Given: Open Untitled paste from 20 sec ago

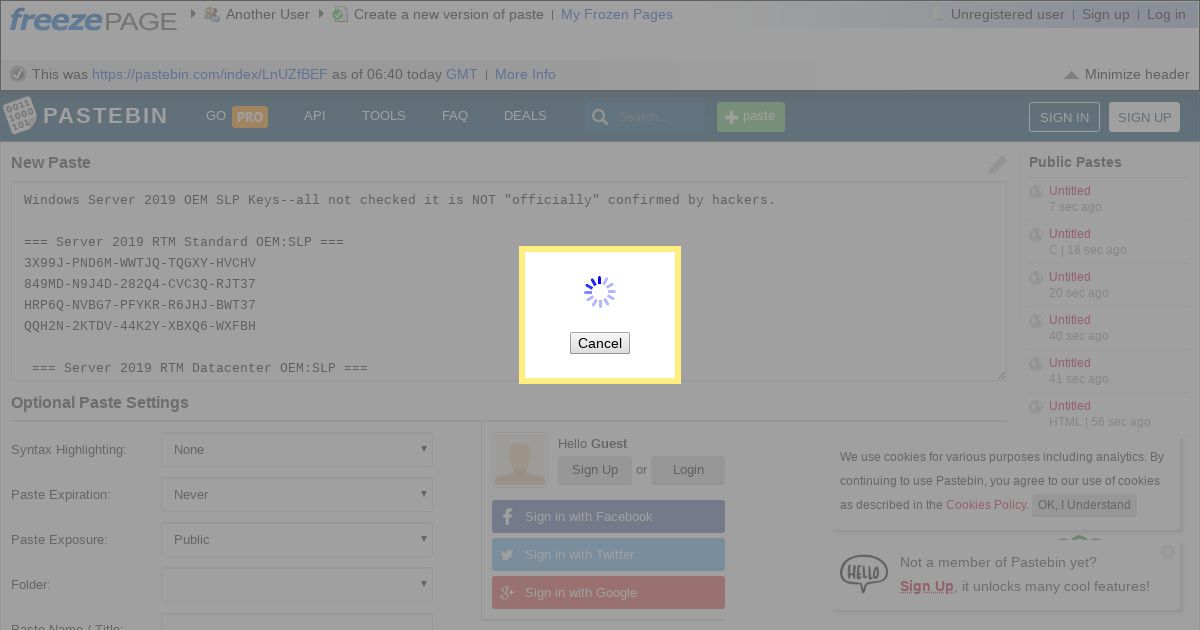Looking at the screenshot, I should point(1069,277).
